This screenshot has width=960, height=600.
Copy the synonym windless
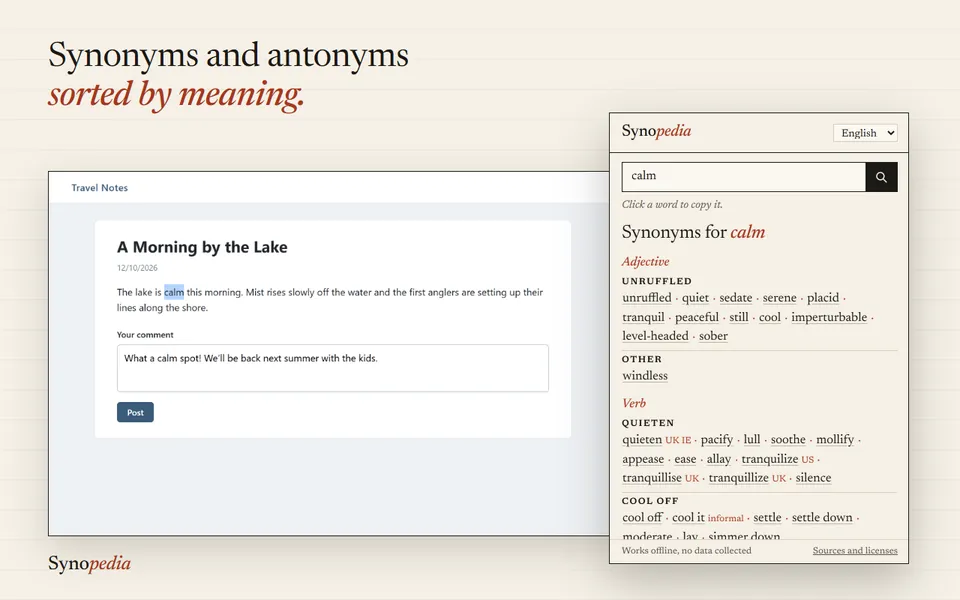click(645, 376)
